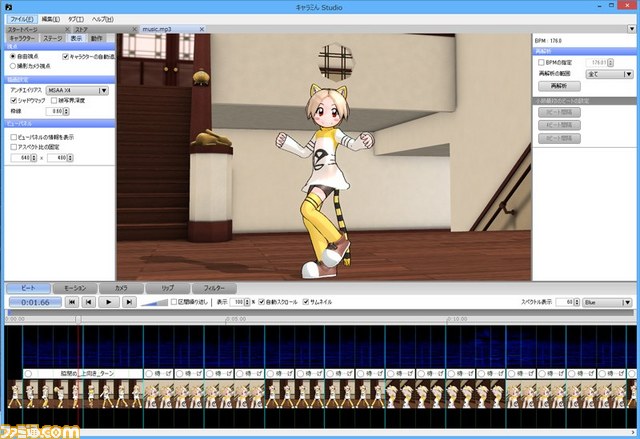Click the 再解析 button
This screenshot has height=439, width=640.
pyautogui.click(x=559, y=86)
